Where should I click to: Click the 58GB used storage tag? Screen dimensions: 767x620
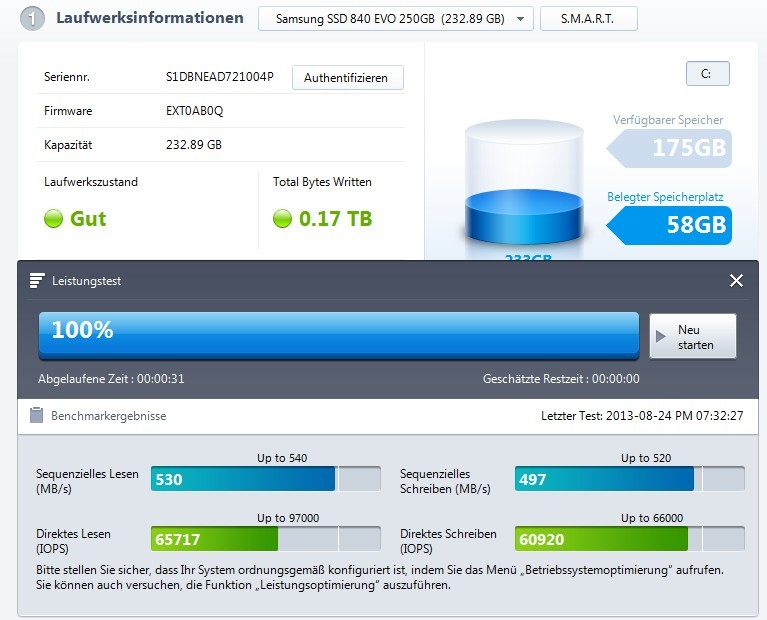pyautogui.click(x=669, y=225)
